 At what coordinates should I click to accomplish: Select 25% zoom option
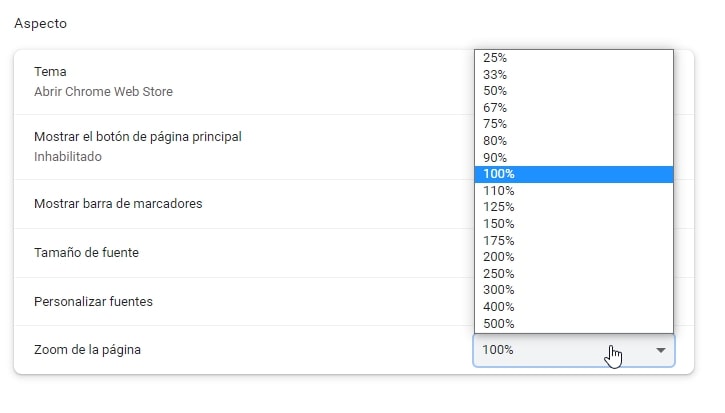[574, 58]
